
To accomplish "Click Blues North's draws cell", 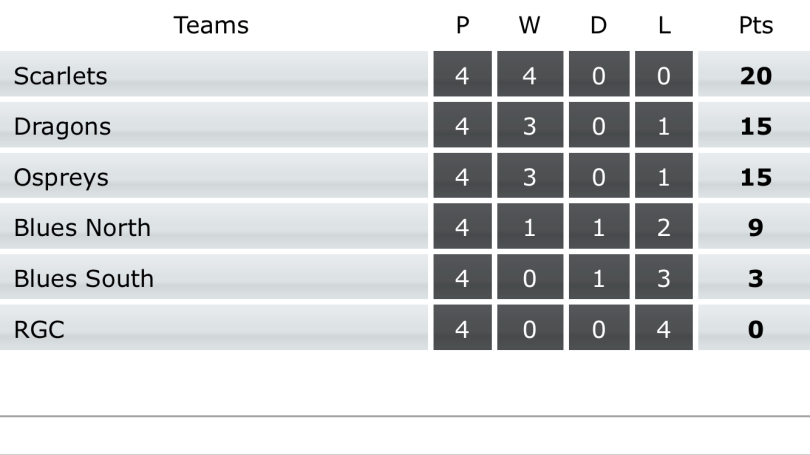I will pyautogui.click(x=598, y=228).
